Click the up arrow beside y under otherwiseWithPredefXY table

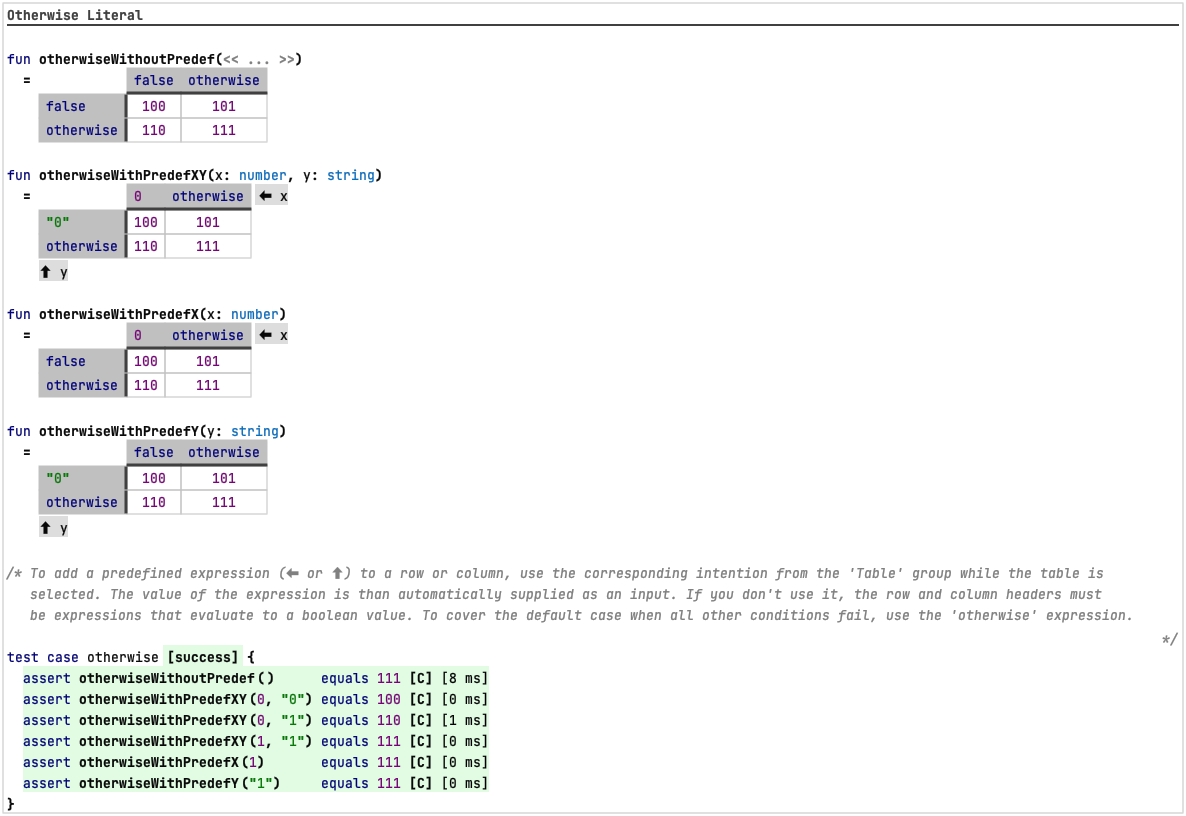click(45, 271)
